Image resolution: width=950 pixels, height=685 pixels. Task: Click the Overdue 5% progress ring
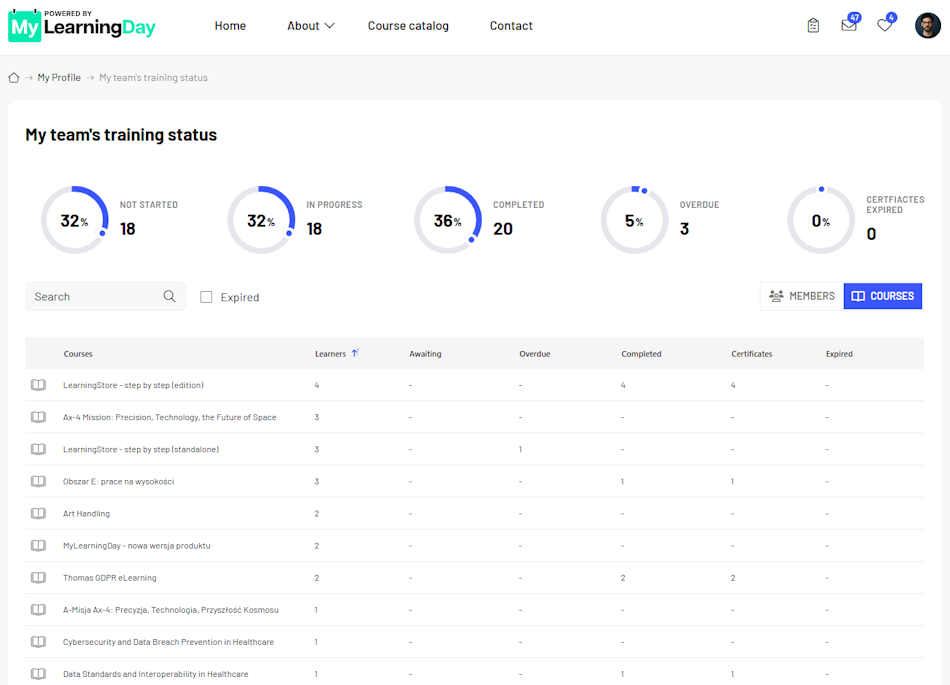[x=634, y=220]
